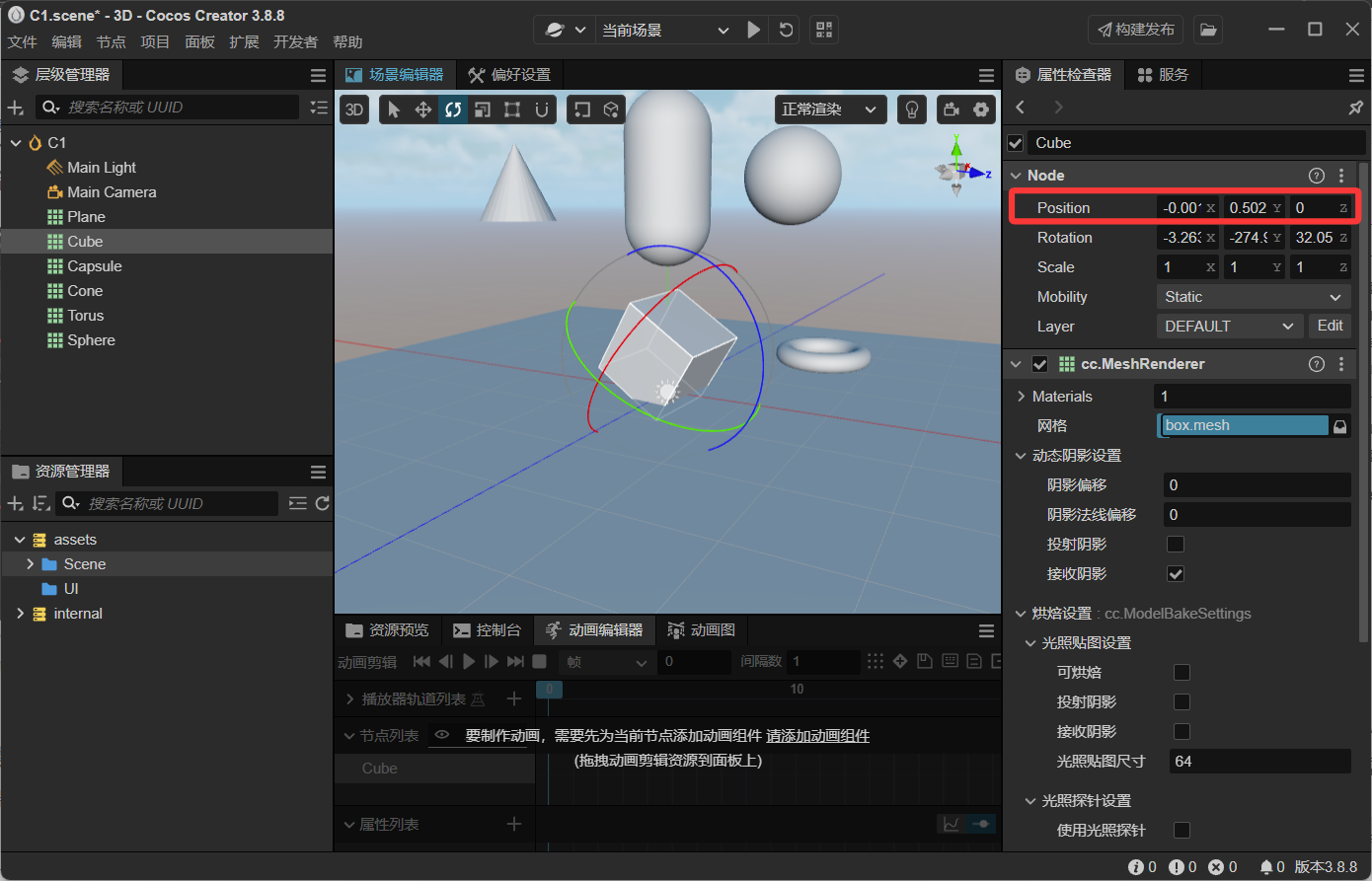
Task: Jump to first animation frame
Action: tap(421, 661)
